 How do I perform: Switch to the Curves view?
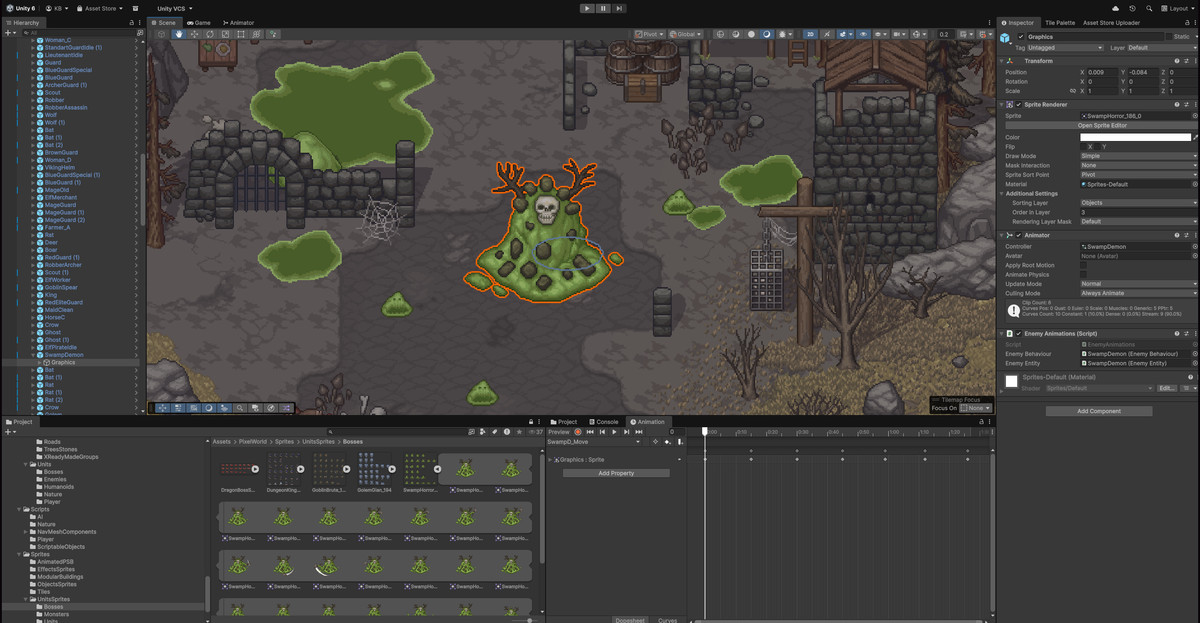(667, 620)
